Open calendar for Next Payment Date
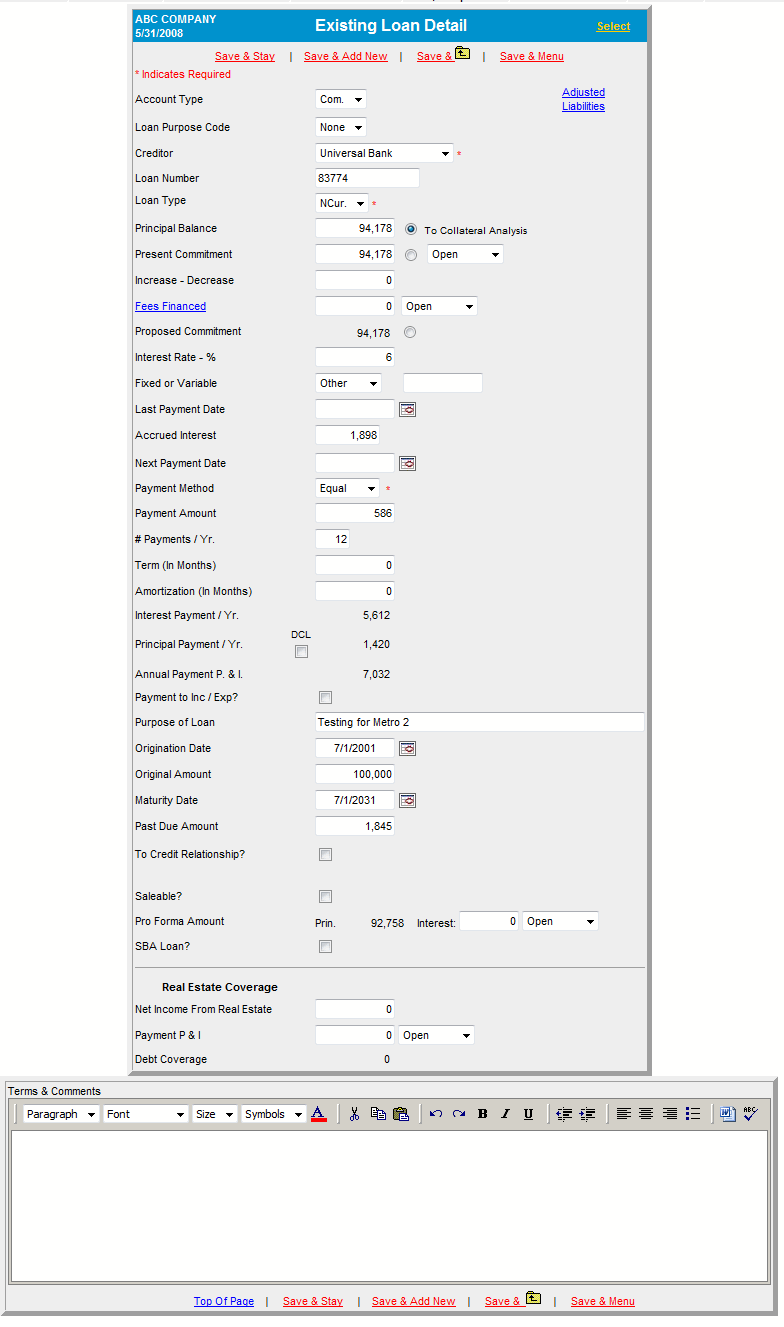Image resolution: width=784 pixels, height=1327 pixels. (x=407, y=463)
